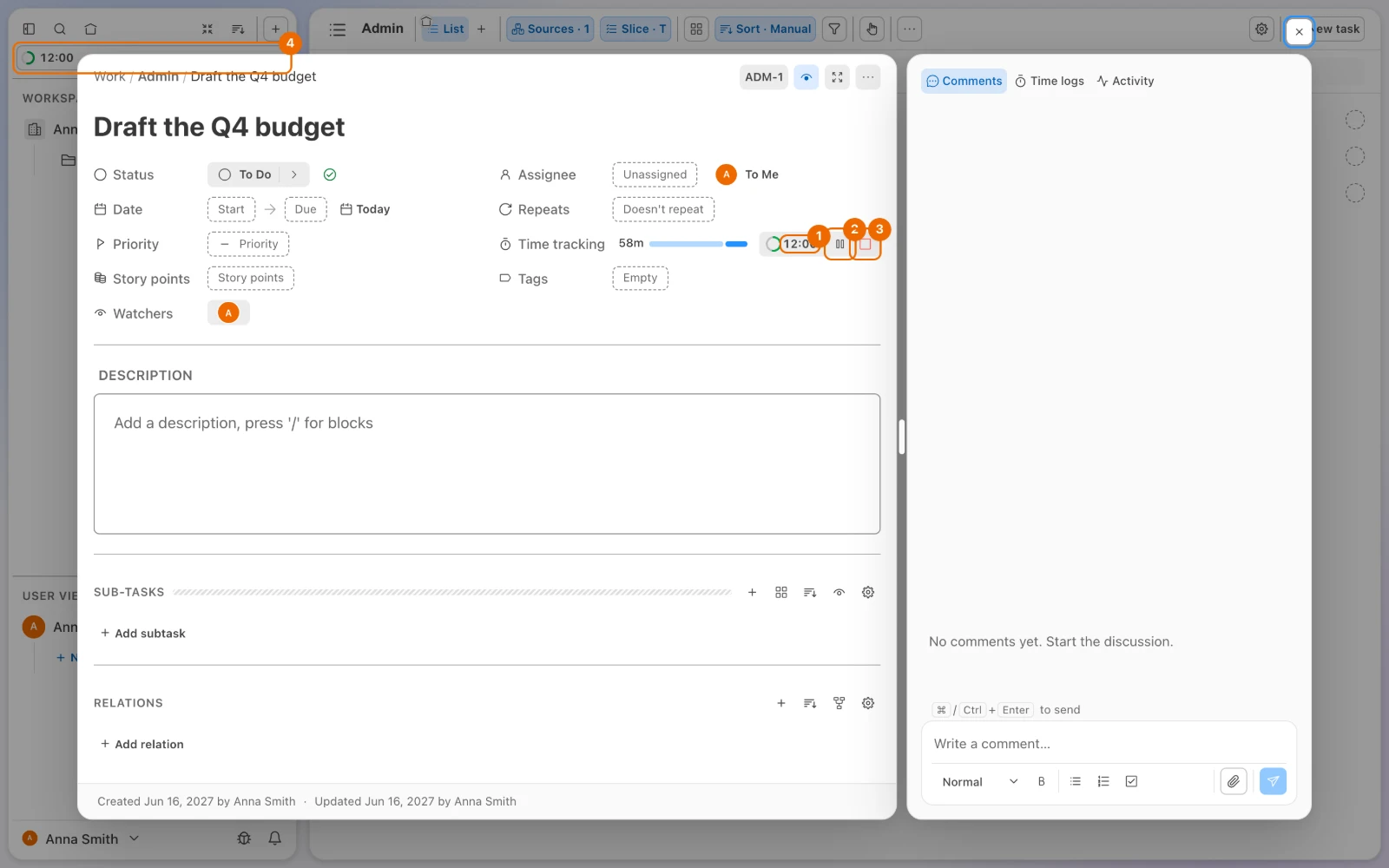Viewport: 1389px width, 868px height.
Task: Switch to the Activity tab
Action: point(1125,81)
